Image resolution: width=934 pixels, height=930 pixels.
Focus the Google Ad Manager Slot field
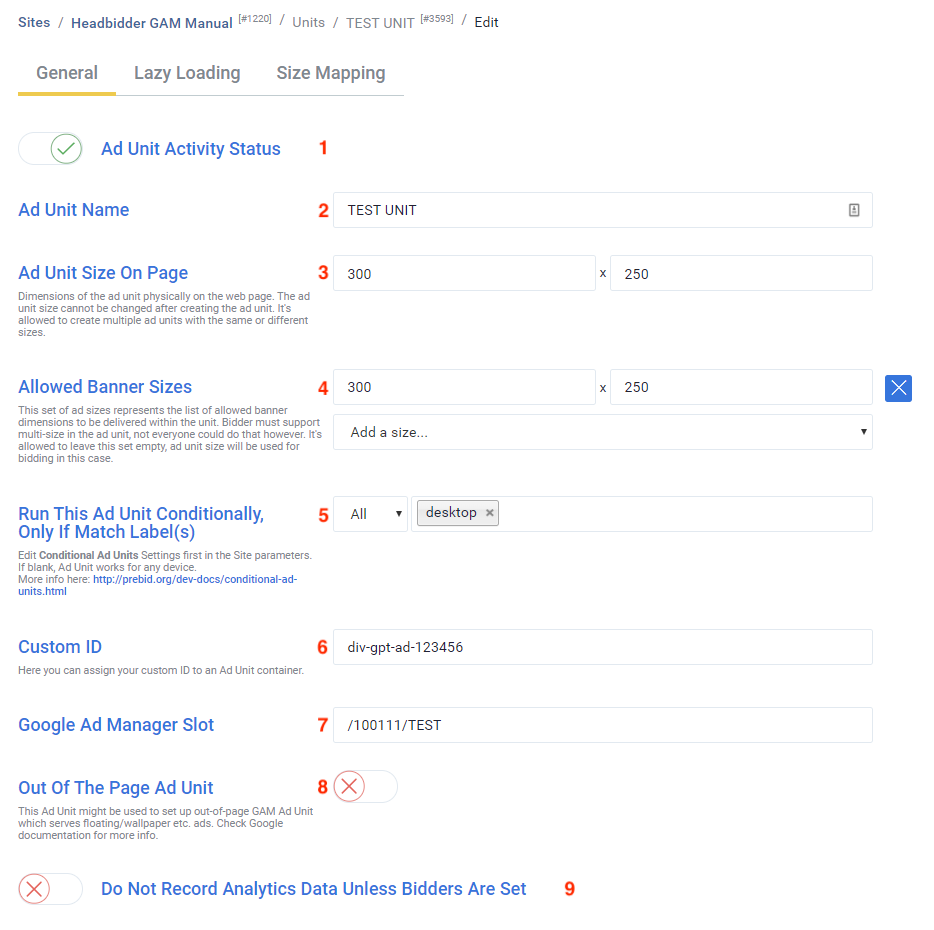click(x=602, y=725)
